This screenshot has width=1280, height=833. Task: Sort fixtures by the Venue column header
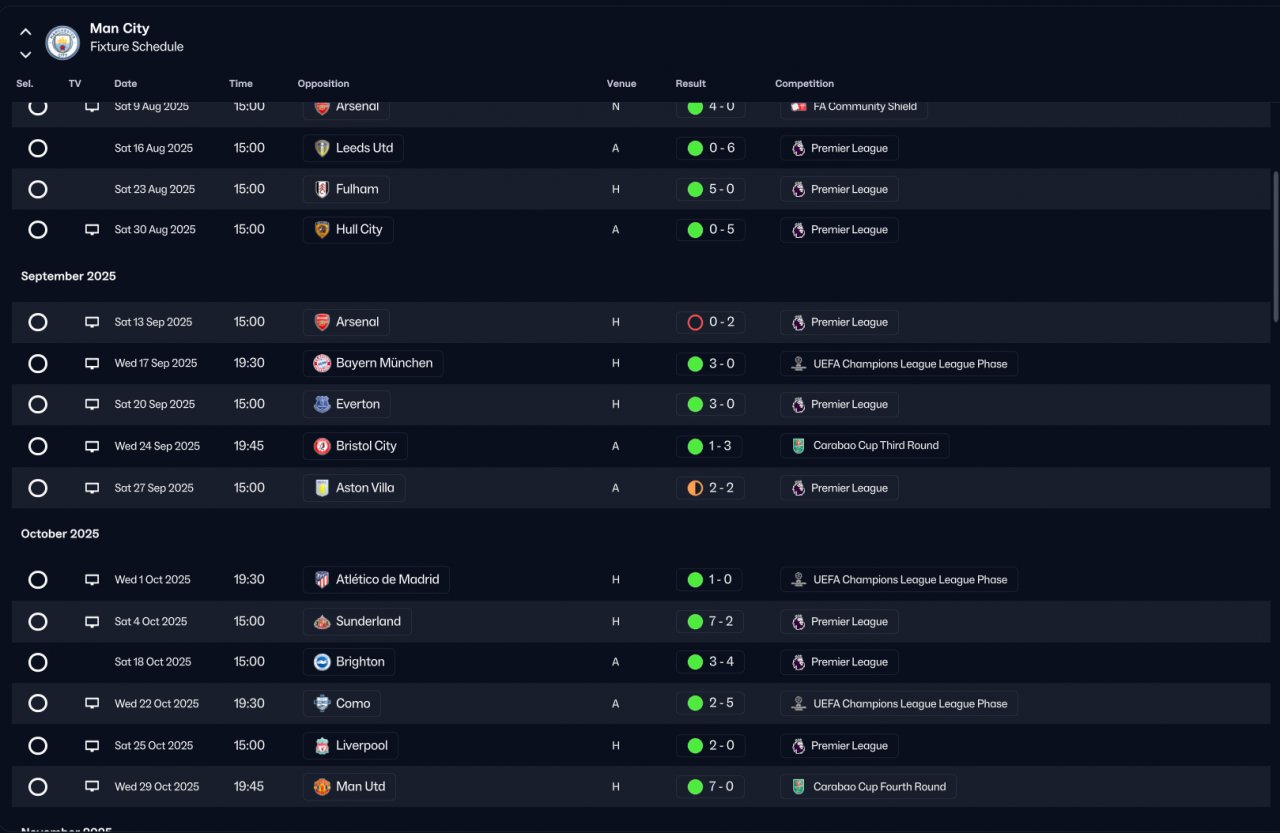point(621,84)
